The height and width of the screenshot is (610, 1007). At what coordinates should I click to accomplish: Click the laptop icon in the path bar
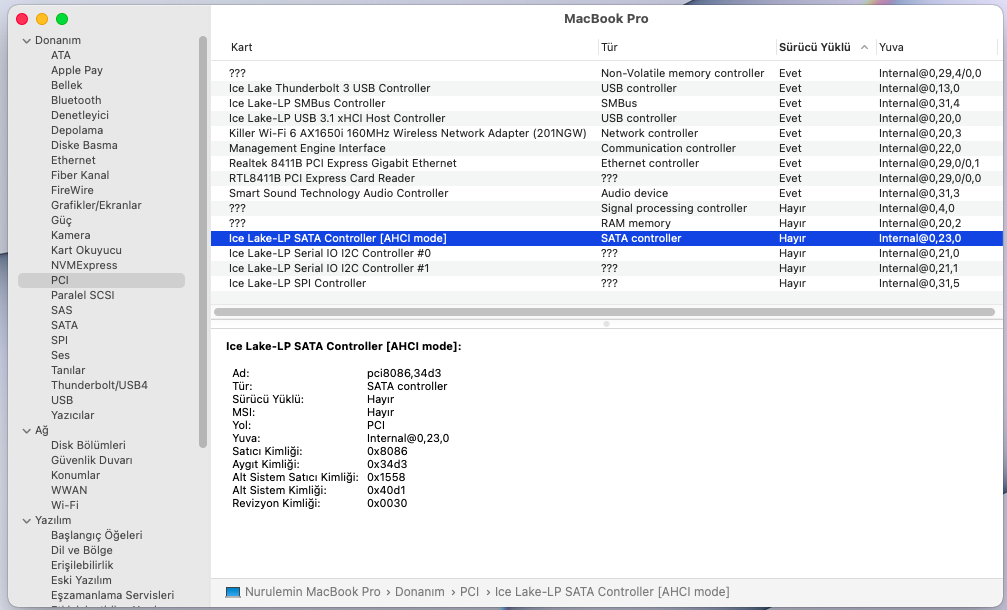(233, 592)
